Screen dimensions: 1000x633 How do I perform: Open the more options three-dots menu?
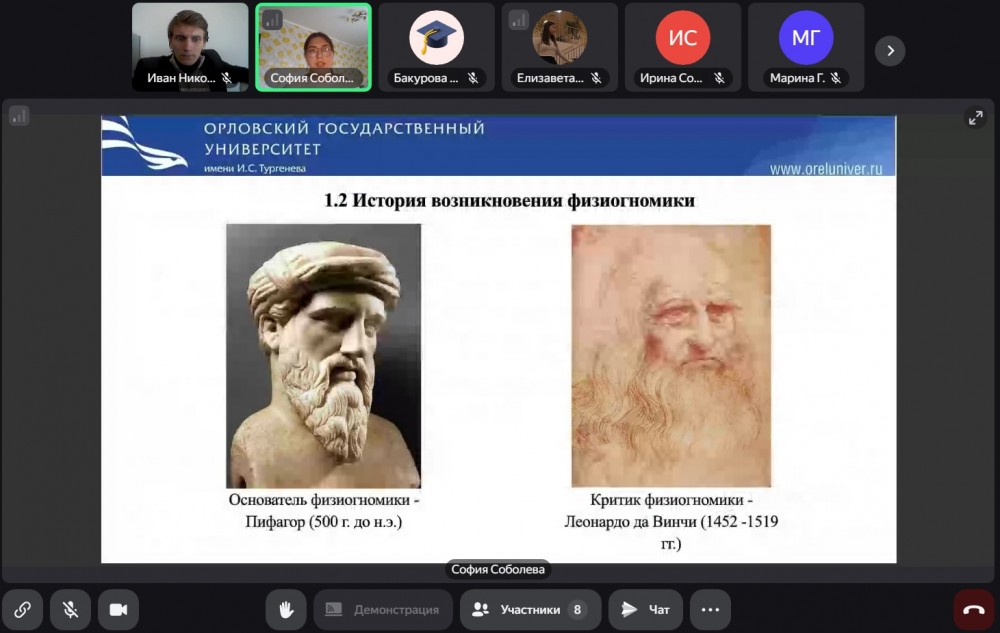pos(710,609)
